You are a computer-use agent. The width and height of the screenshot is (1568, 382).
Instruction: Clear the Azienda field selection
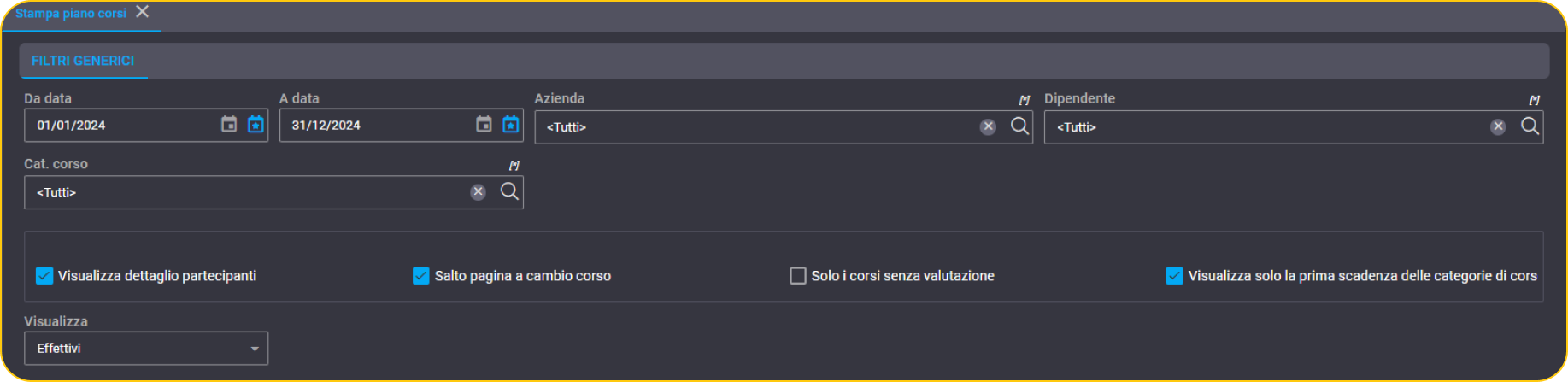click(x=988, y=126)
